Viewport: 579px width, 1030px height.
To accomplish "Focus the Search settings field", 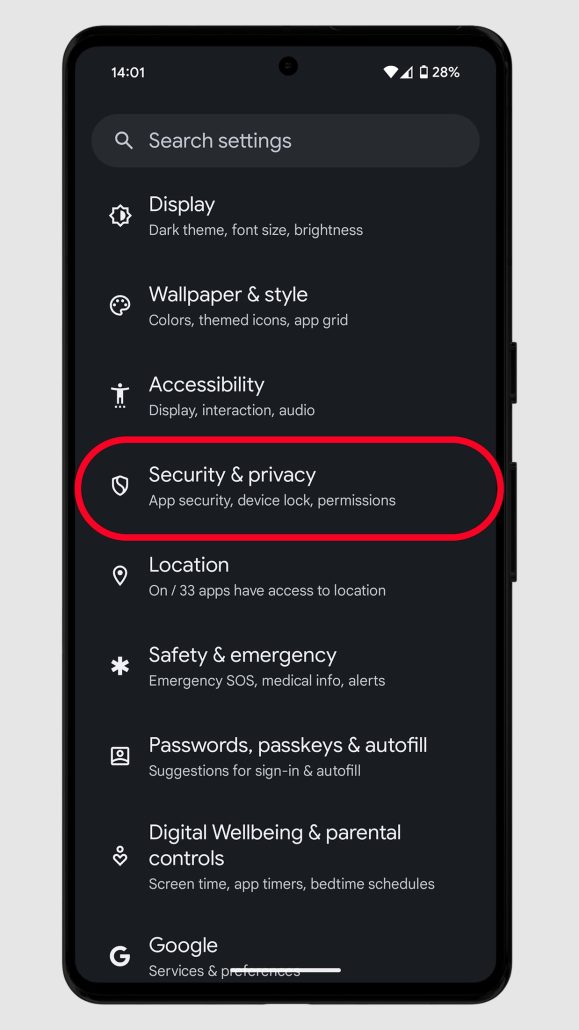I will [x=285, y=141].
